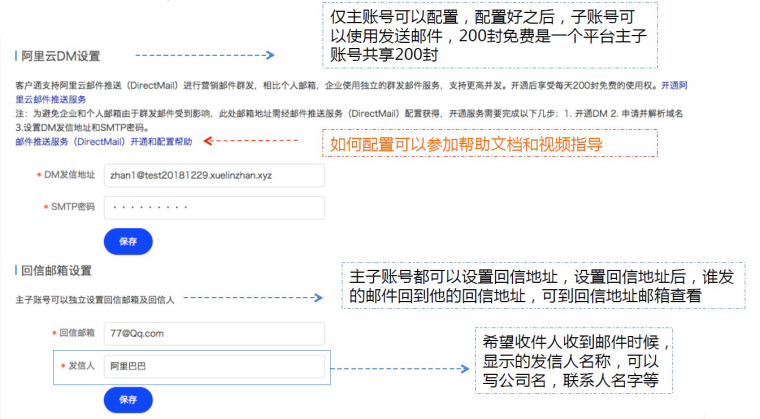This screenshot has width=760, height=419.
Task: Click the SMTP密码 password field
Action: click(214, 208)
